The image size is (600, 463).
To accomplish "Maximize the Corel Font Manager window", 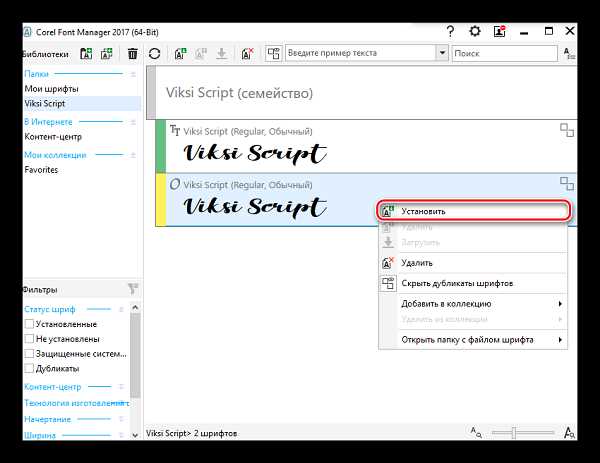I will tap(549, 31).
